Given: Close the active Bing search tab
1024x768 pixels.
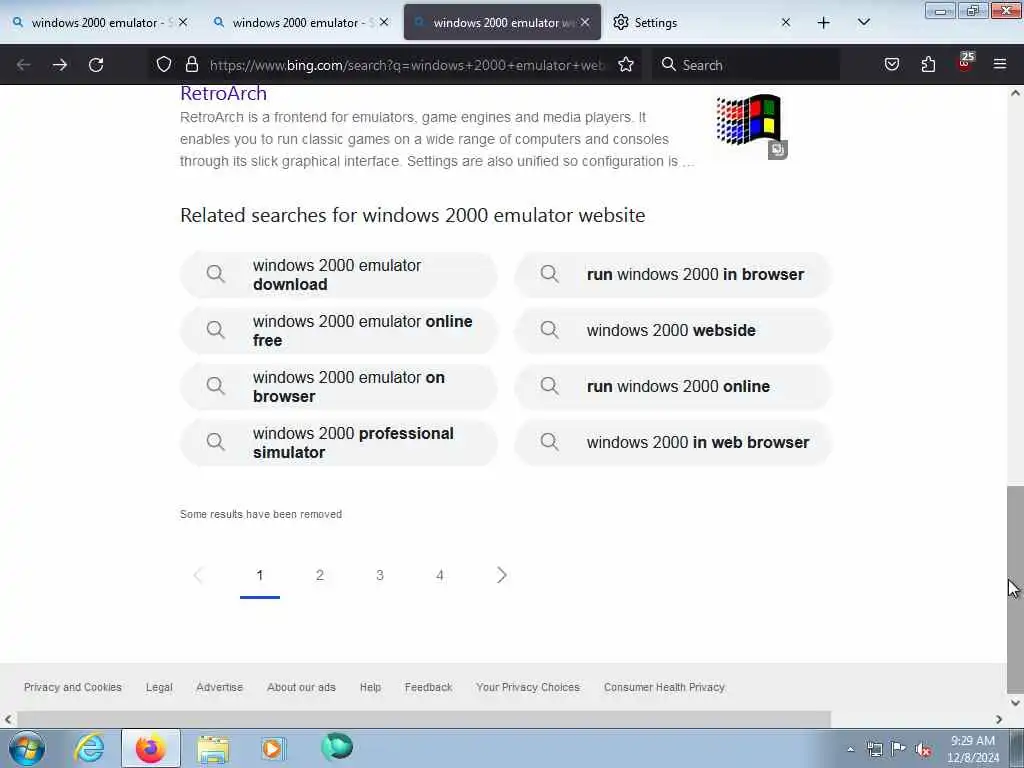Looking at the screenshot, I should [585, 23].
